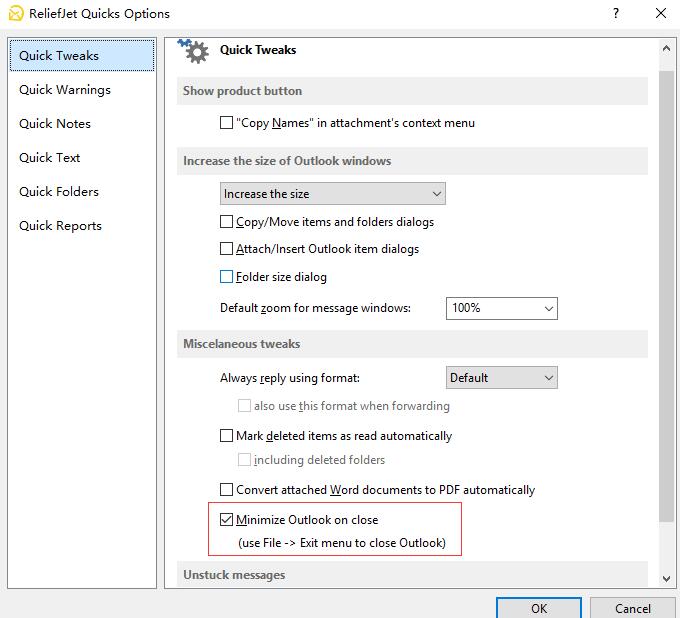The width and height of the screenshot is (680, 618).
Task: Open the Always reply format Default dropdown
Action: point(502,378)
